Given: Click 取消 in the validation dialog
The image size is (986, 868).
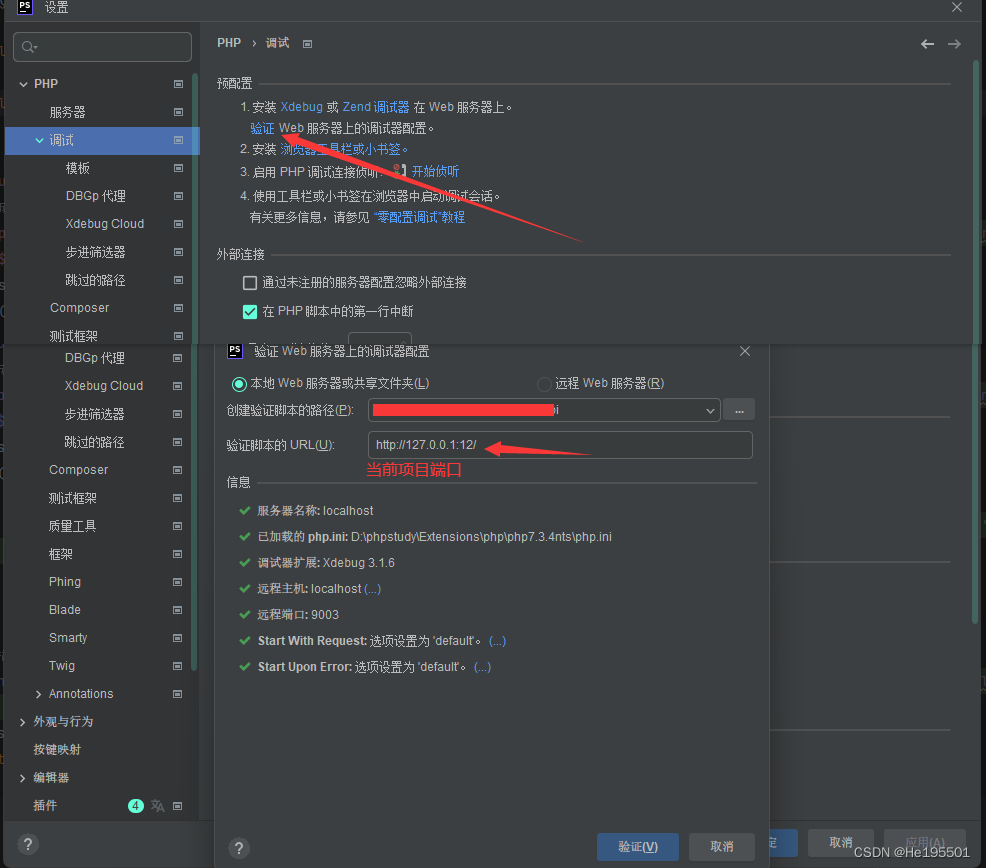Looking at the screenshot, I should 722,847.
